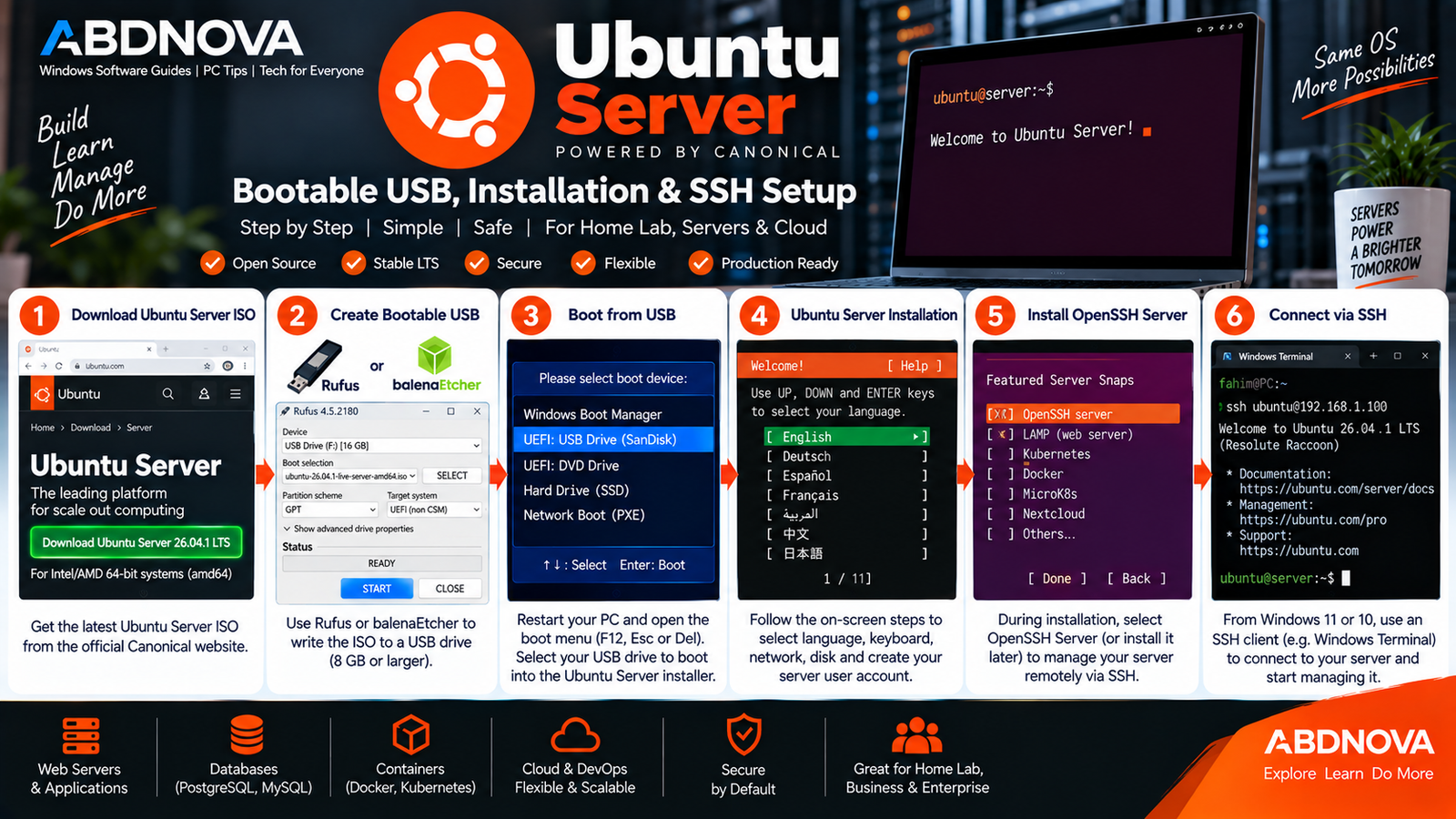
Task: Expand the English language entry arrow
Action: tap(915, 437)
